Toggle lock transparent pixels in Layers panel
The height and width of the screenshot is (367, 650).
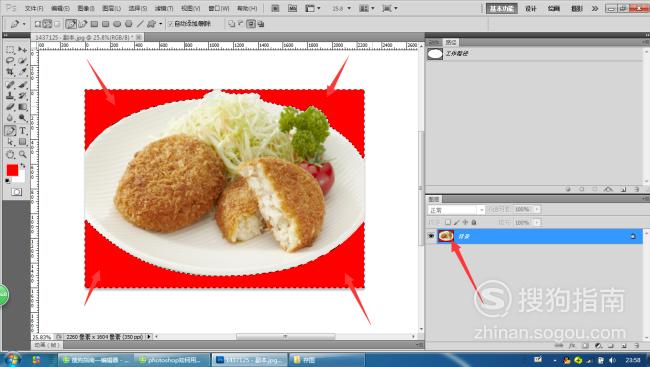[x=448, y=223]
